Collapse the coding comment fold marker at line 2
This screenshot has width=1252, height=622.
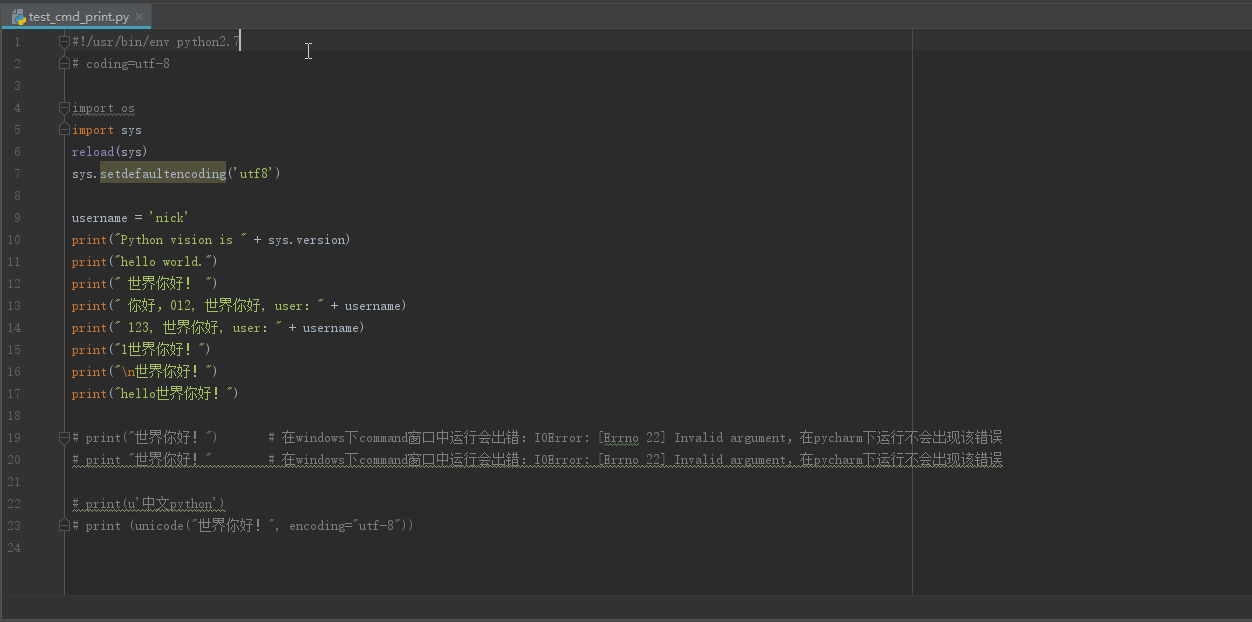pyautogui.click(x=63, y=62)
